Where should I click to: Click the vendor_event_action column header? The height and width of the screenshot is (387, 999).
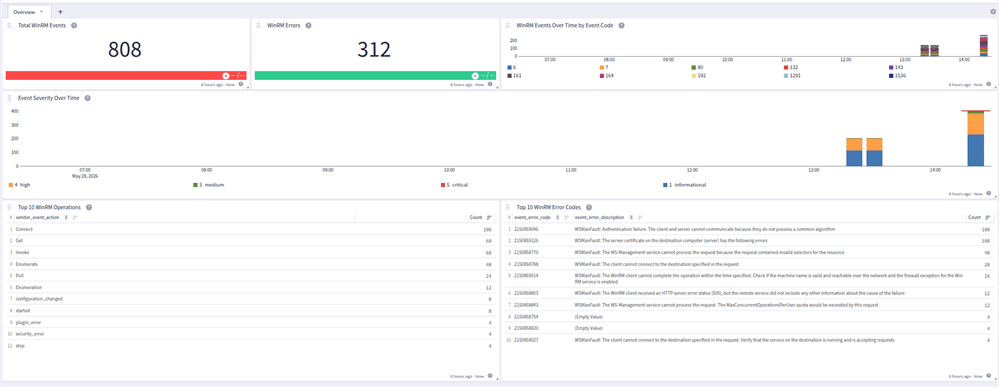39,217
